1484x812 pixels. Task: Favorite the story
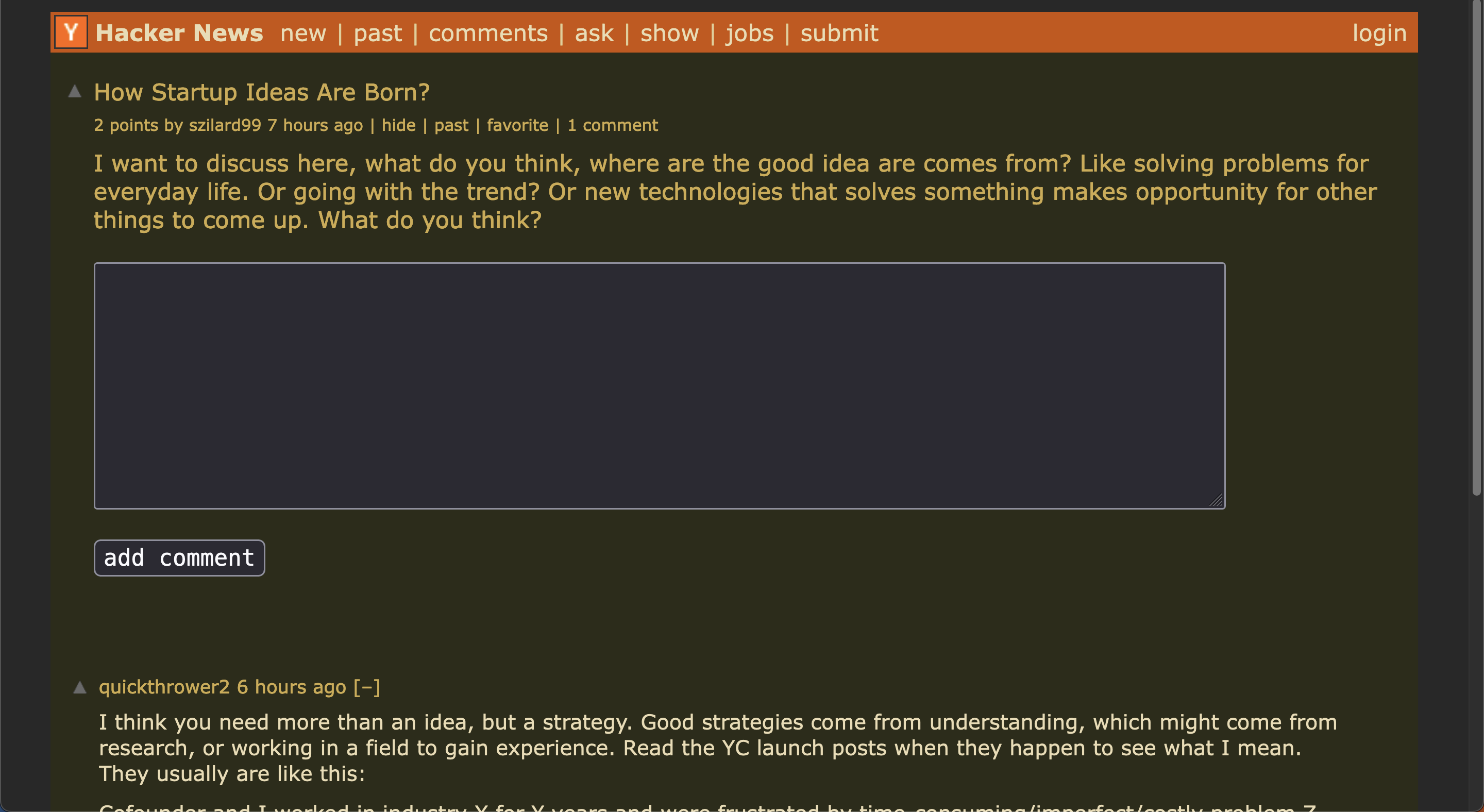click(x=517, y=125)
